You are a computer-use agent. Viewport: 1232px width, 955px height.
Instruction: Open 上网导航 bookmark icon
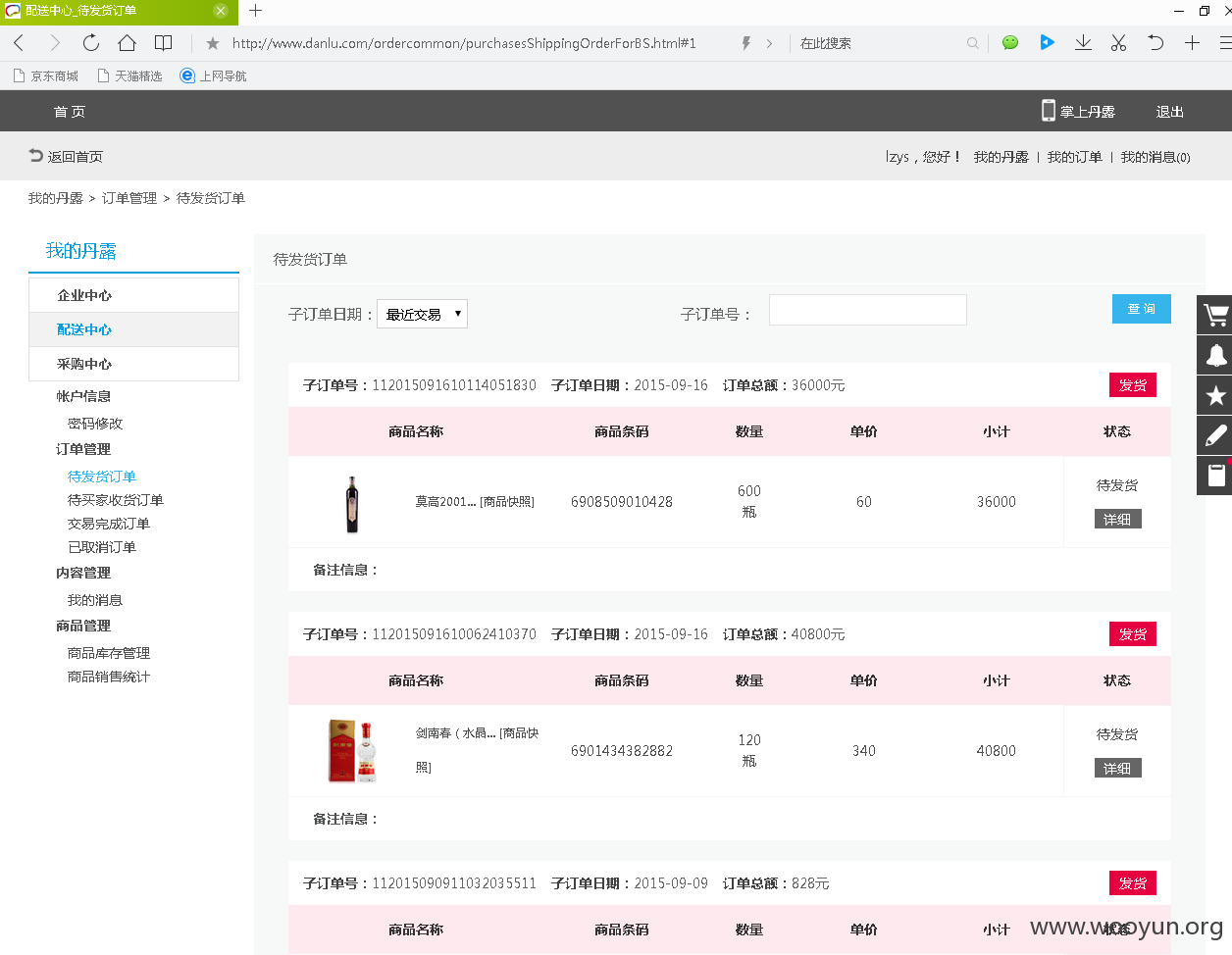tap(187, 75)
